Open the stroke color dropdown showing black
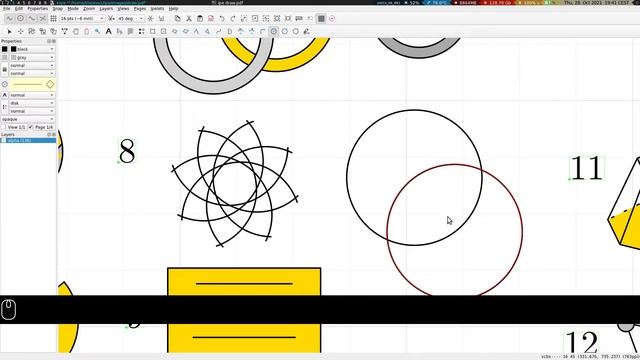The height and width of the screenshot is (360, 640). pos(32,49)
